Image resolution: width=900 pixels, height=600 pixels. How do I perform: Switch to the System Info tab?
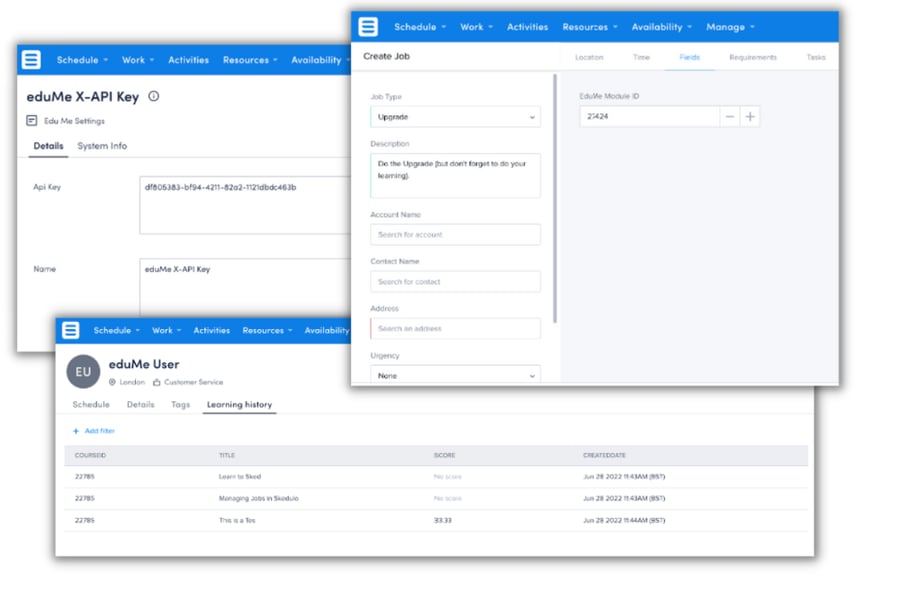[102, 146]
